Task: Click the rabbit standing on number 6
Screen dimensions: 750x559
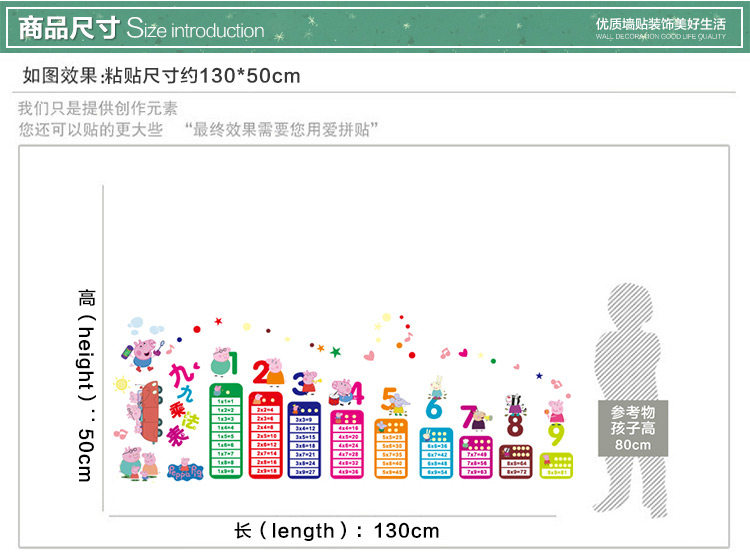Action: pos(436,388)
